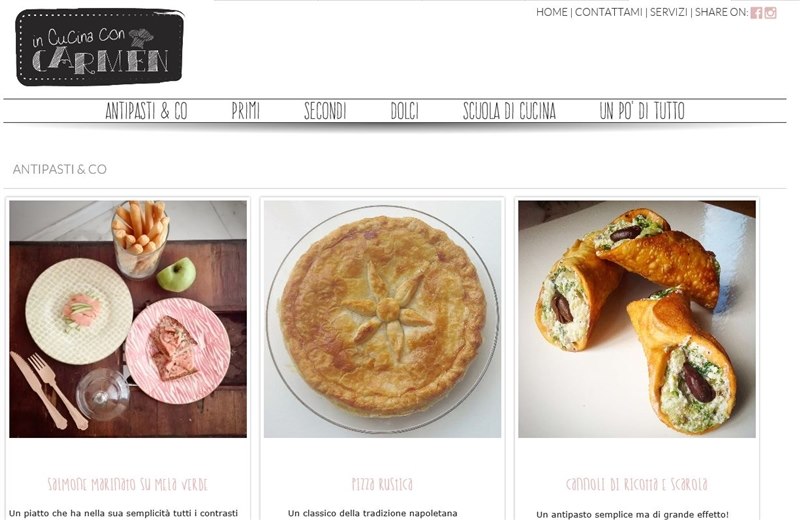800x520 pixels.
Task: Open the Cannoli di ricotta e scarola title
Action: click(x=637, y=484)
